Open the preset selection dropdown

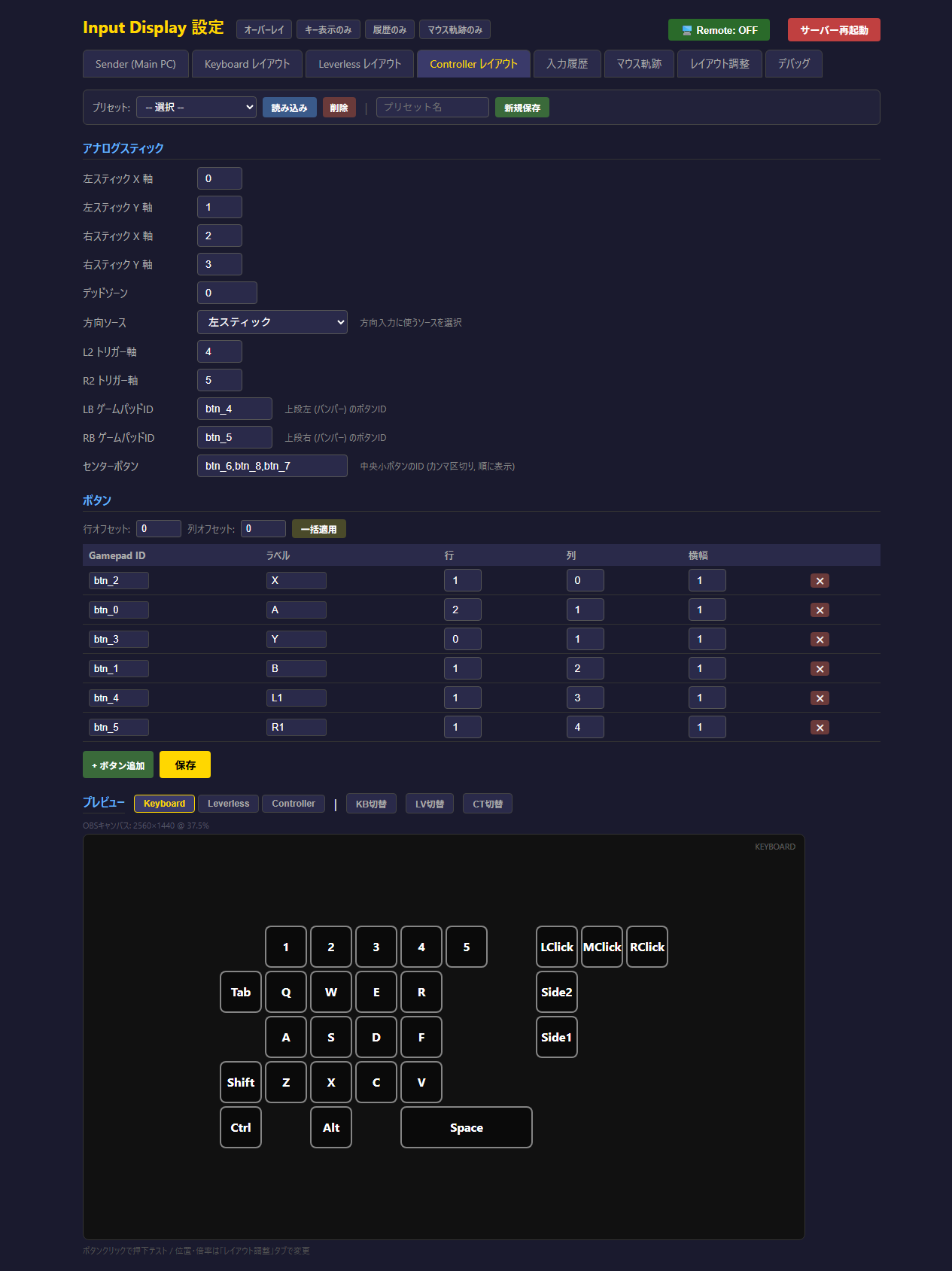(x=196, y=108)
